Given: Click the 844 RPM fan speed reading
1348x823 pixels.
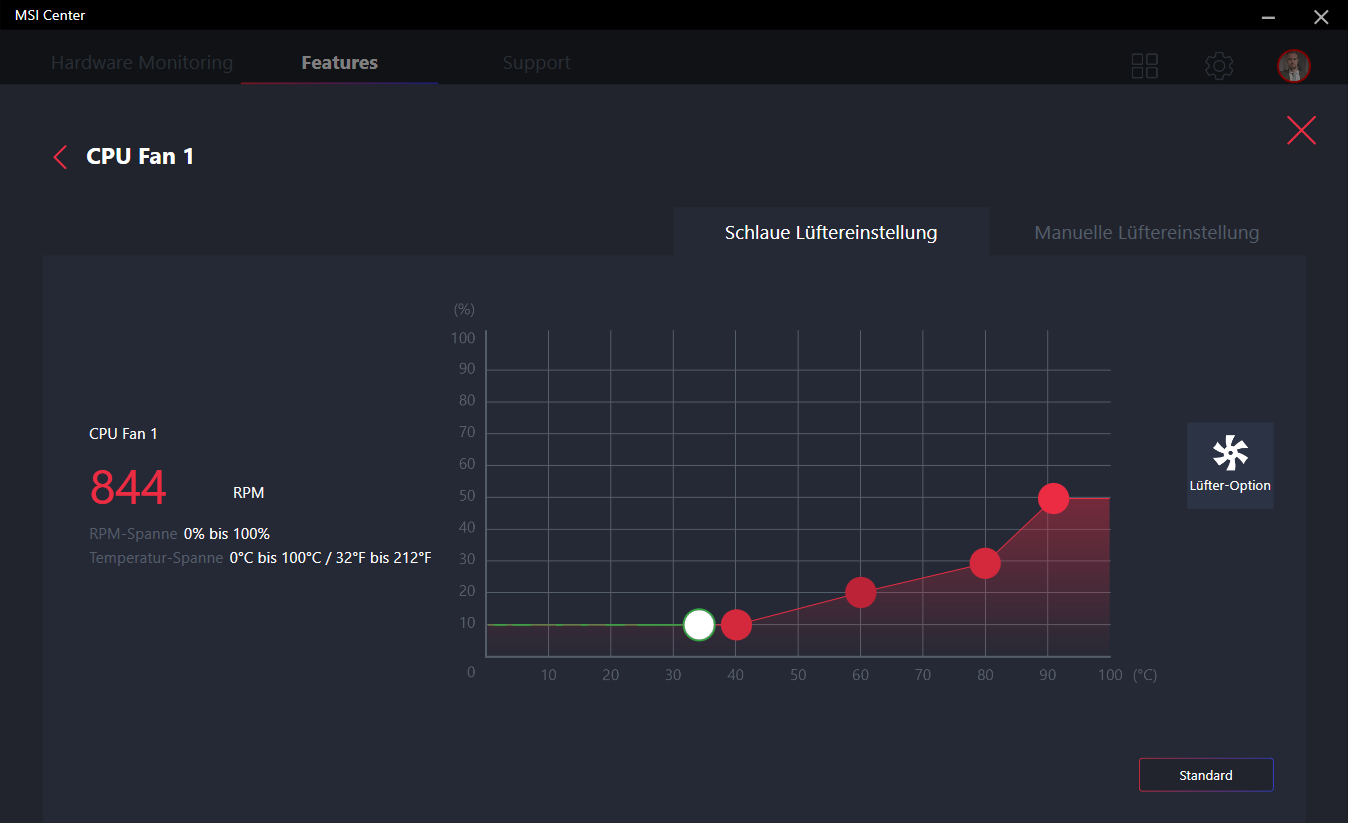Looking at the screenshot, I should [x=128, y=489].
